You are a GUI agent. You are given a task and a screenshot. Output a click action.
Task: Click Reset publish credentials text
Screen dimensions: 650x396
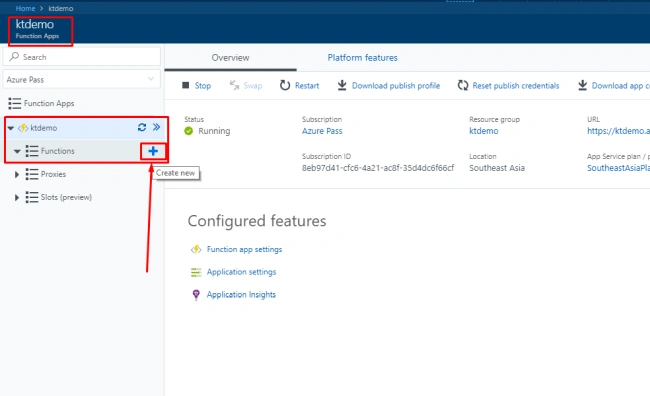(516, 86)
